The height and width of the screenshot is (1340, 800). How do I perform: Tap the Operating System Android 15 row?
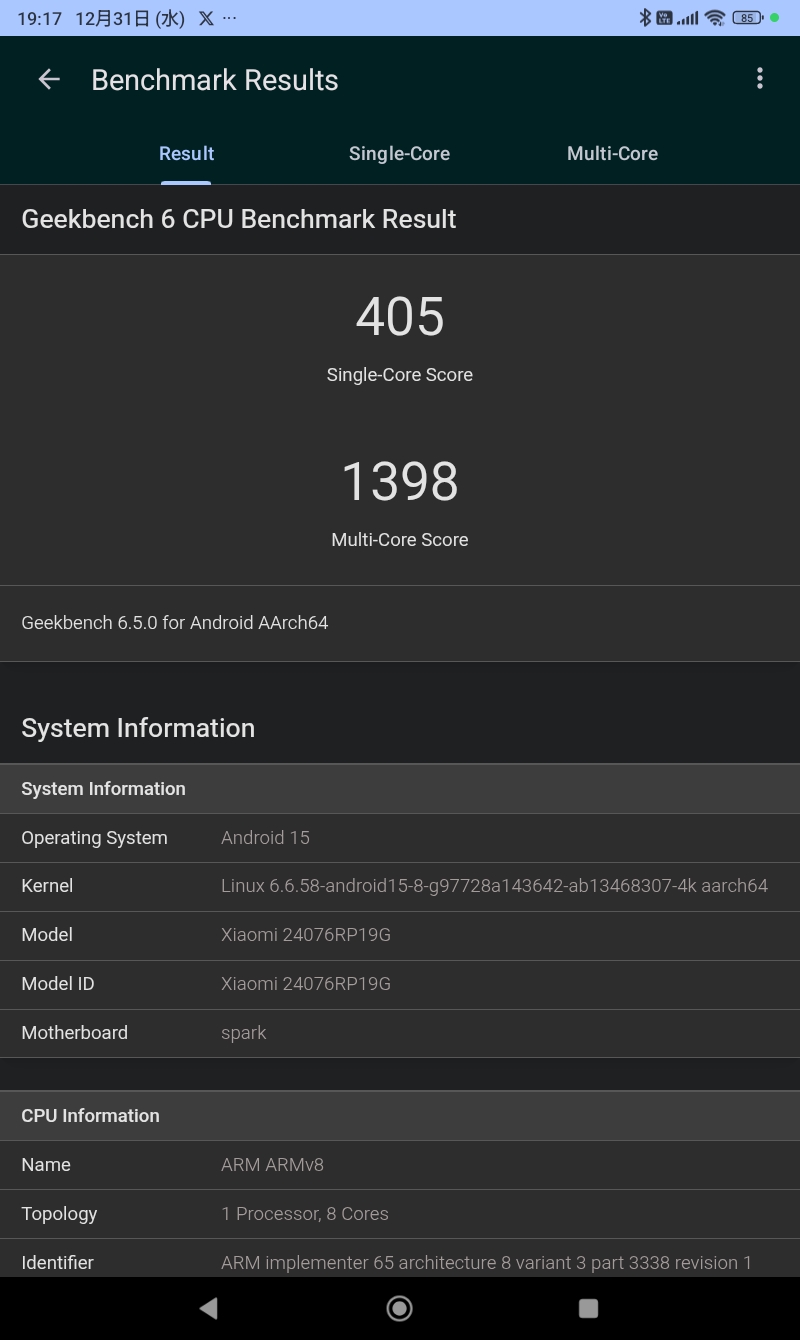400,838
